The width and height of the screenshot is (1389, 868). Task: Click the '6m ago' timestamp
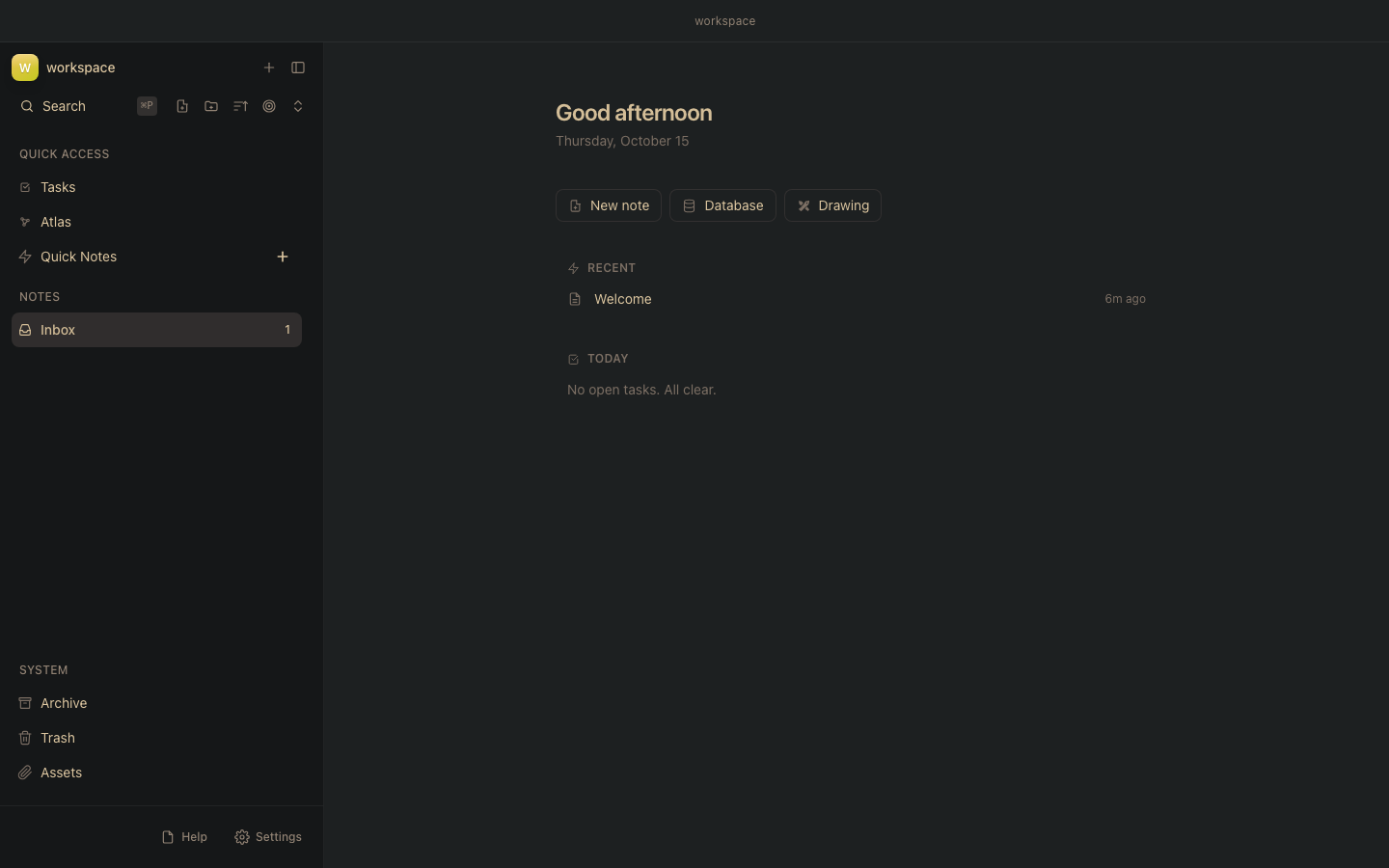coord(1125,299)
